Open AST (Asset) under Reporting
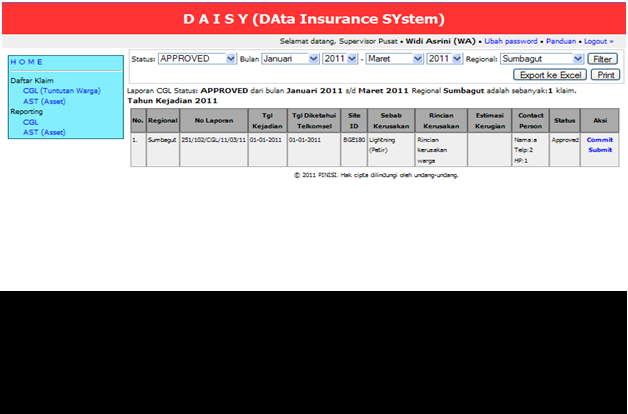 click(44, 132)
